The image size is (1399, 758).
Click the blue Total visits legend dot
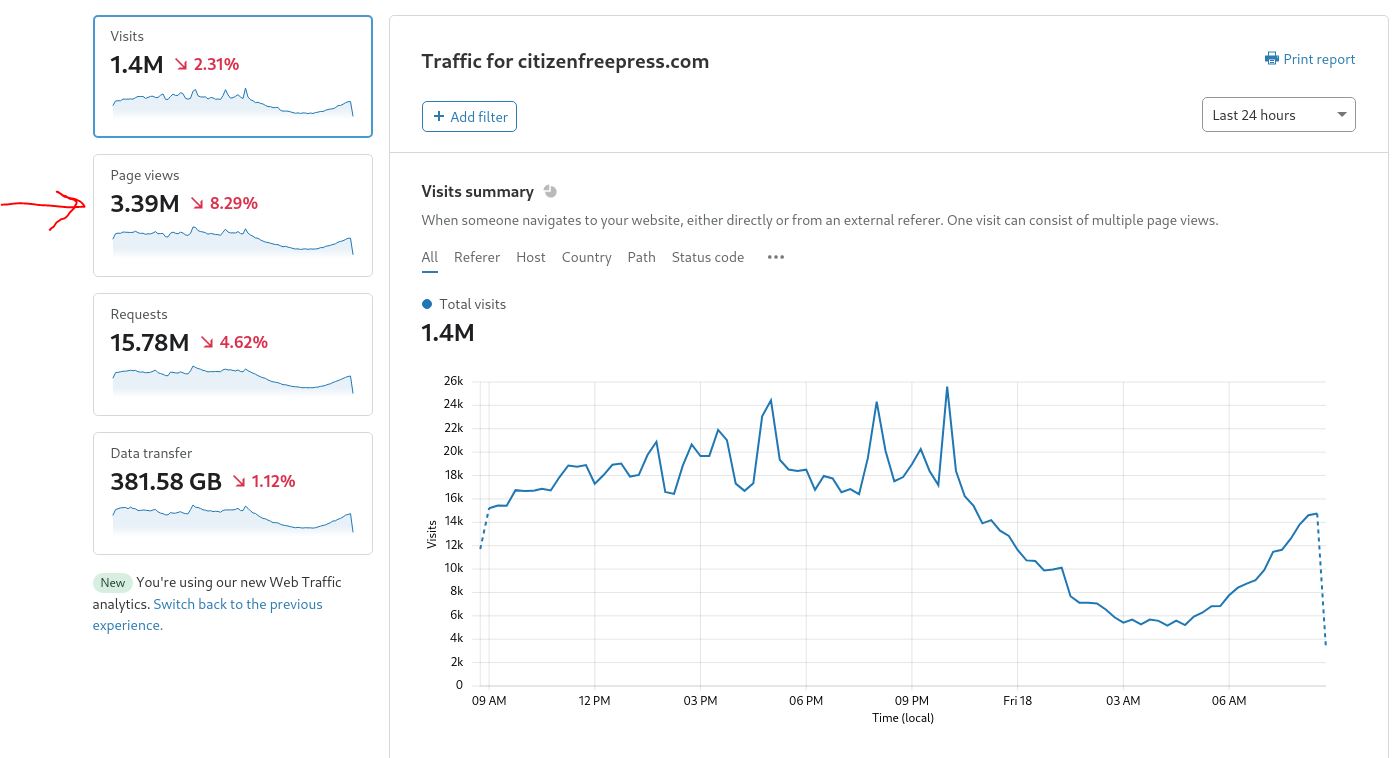click(428, 304)
